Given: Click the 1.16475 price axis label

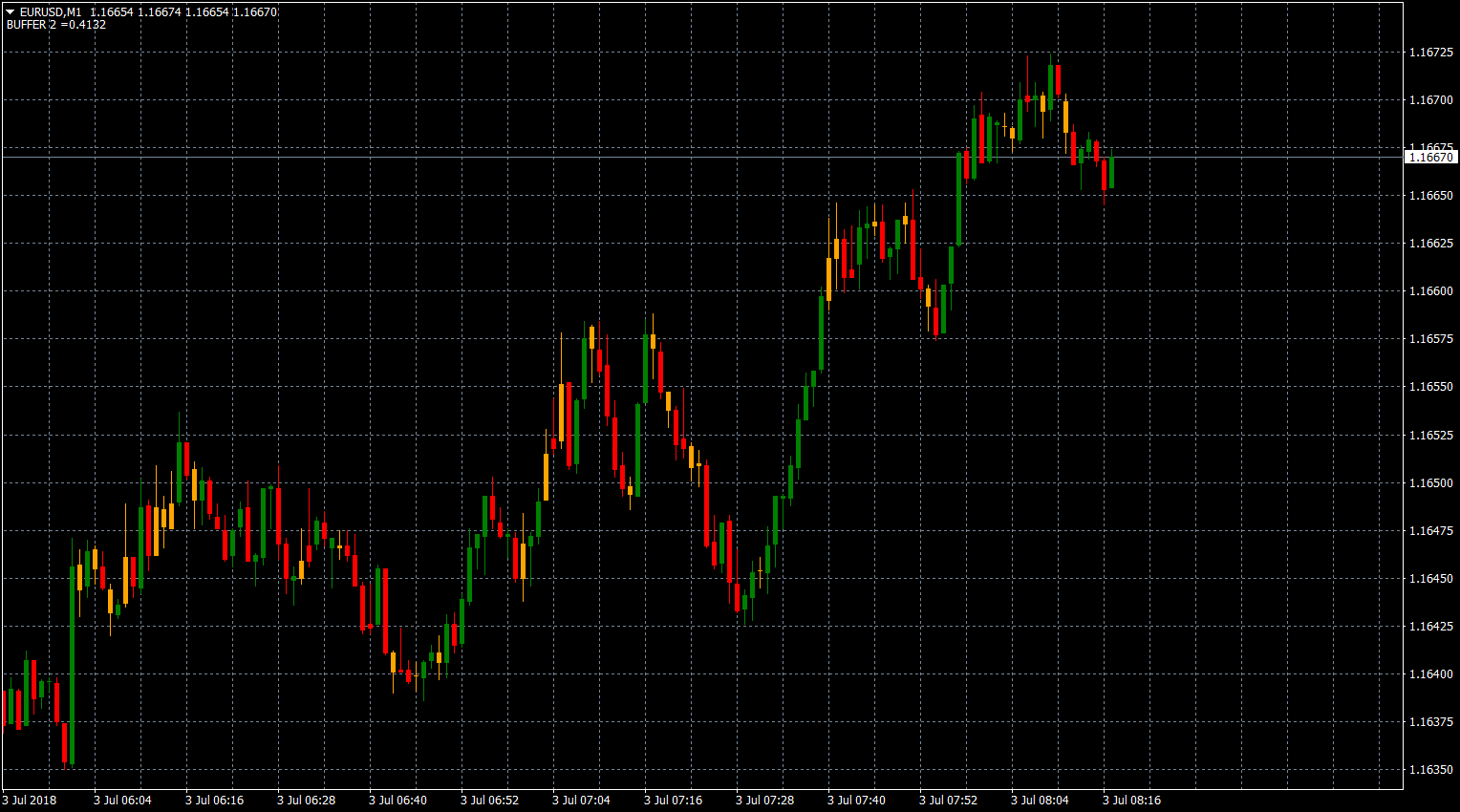Looking at the screenshot, I should click(x=1431, y=531).
